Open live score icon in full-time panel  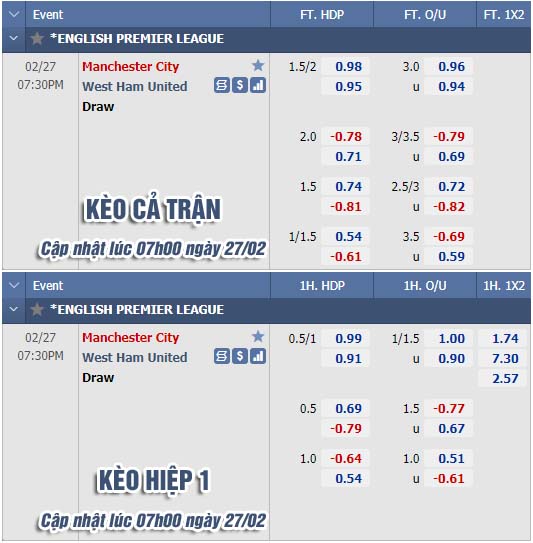[222, 86]
